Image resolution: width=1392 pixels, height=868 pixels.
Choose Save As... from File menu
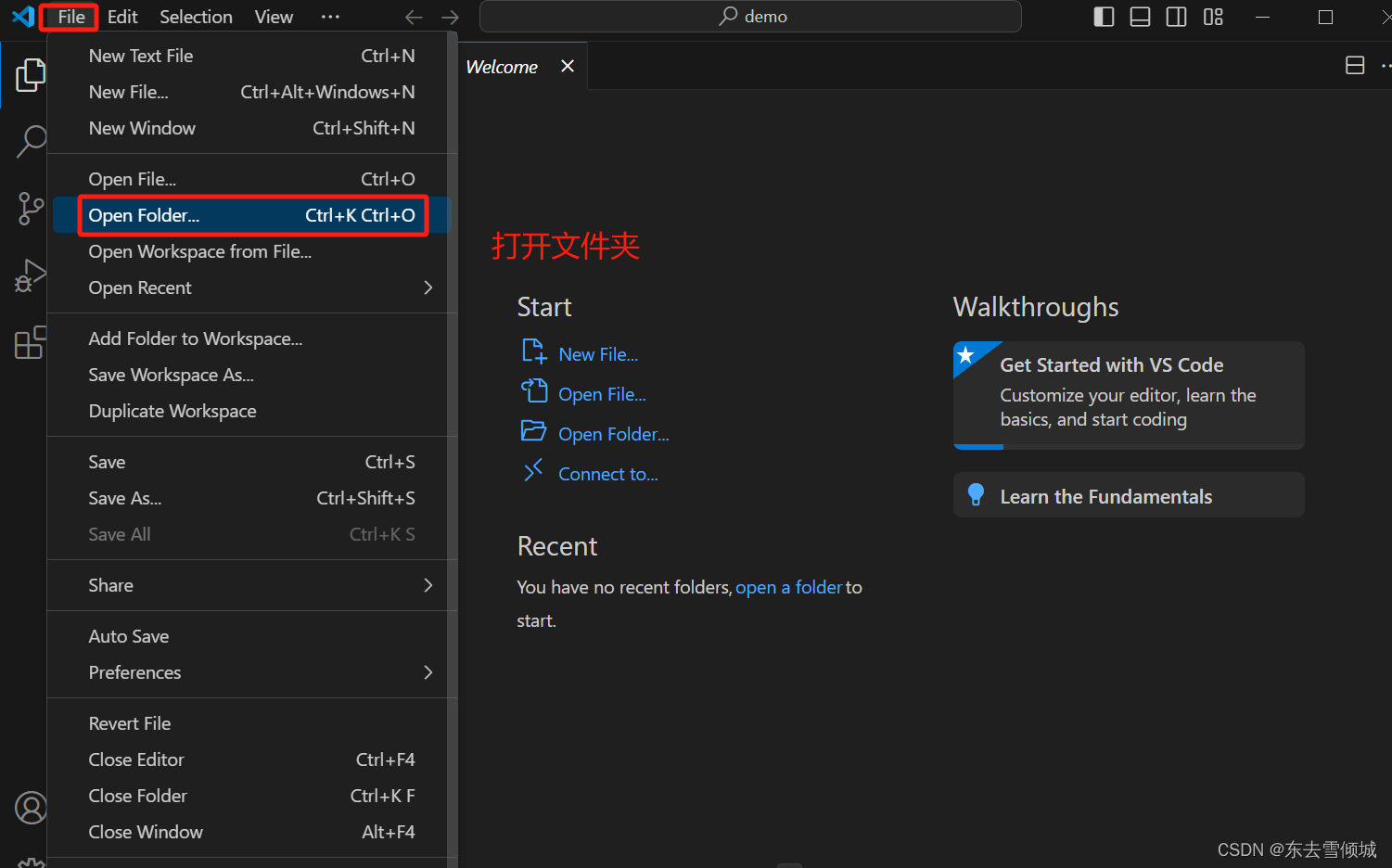click(x=251, y=498)
